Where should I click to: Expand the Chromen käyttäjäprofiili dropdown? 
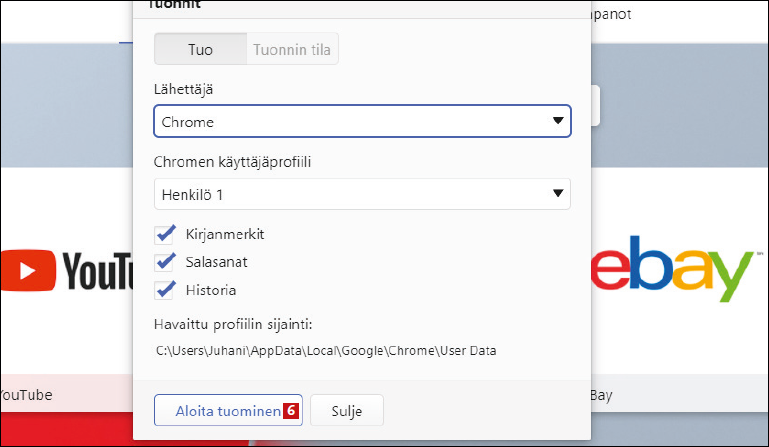pos(362,194)
